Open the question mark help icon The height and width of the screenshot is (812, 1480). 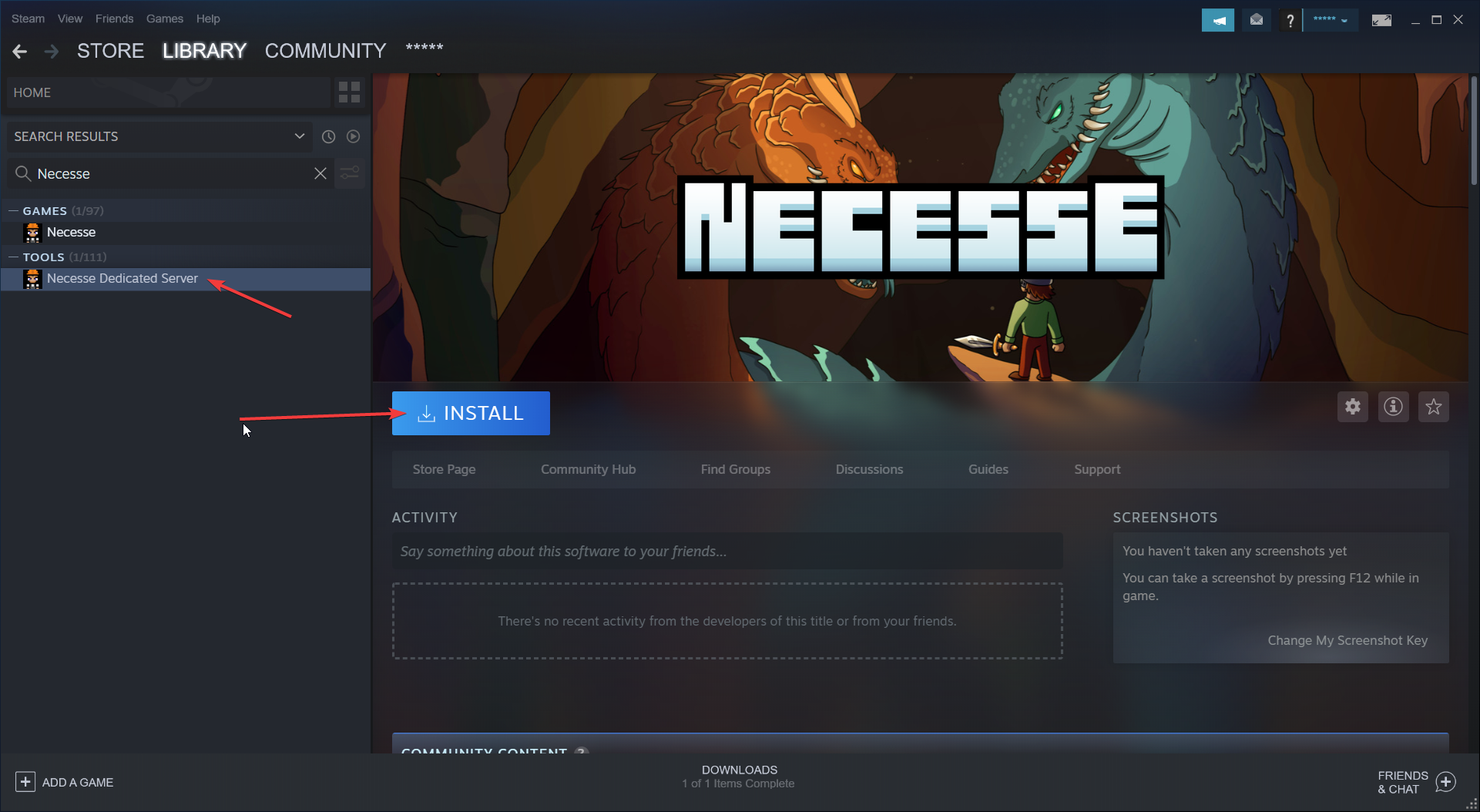[1290, 20]
